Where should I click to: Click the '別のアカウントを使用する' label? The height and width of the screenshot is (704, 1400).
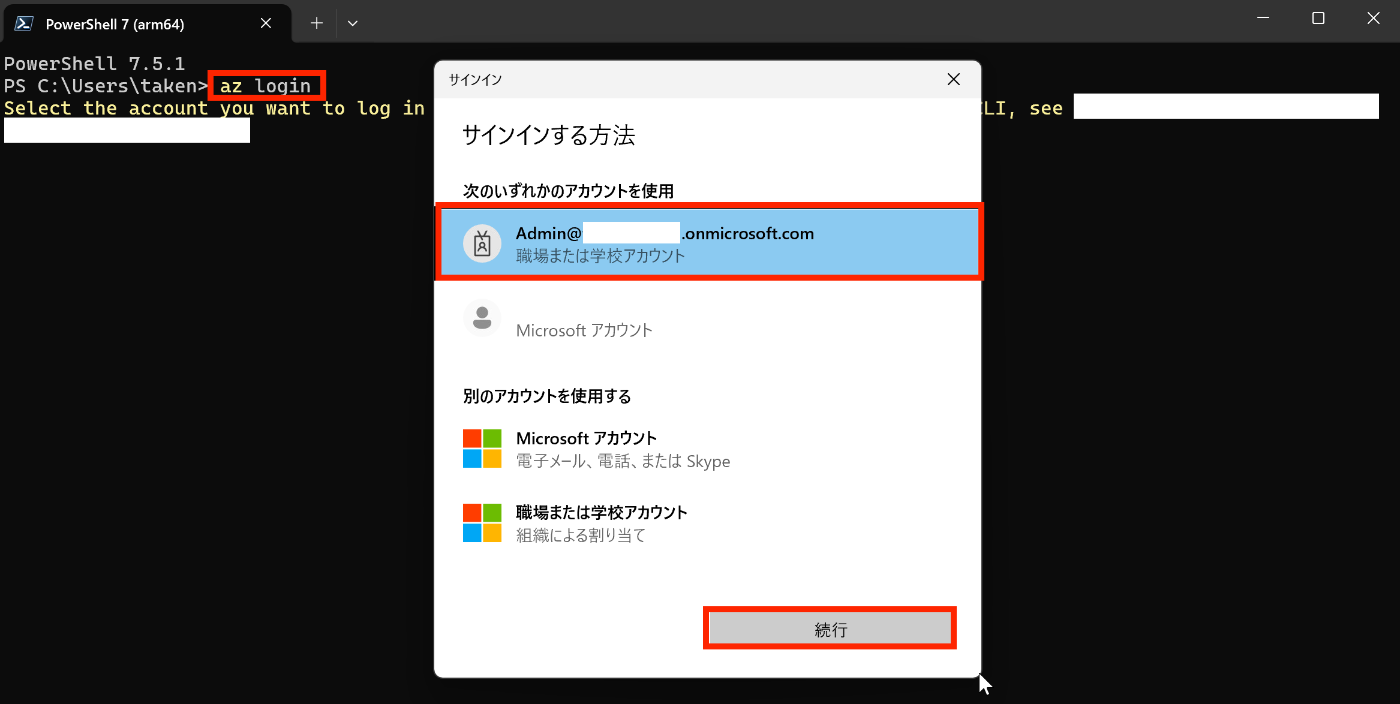[x=547, y=396]
